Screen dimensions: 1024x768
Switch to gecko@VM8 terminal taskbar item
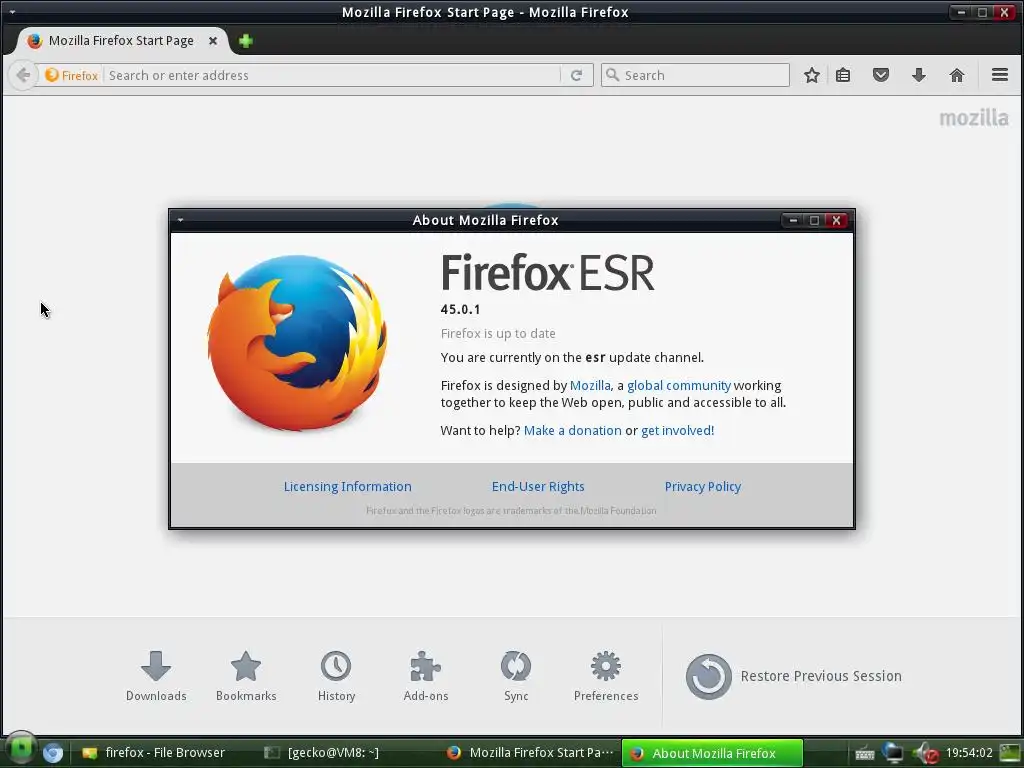coord(322,753)
